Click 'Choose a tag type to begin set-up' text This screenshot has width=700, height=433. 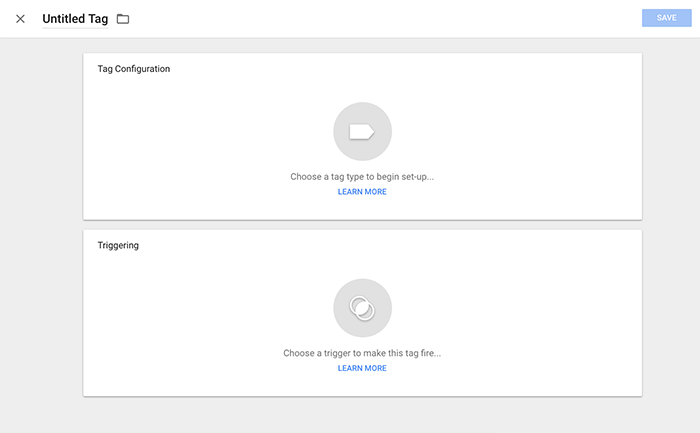tap(362, 177)
